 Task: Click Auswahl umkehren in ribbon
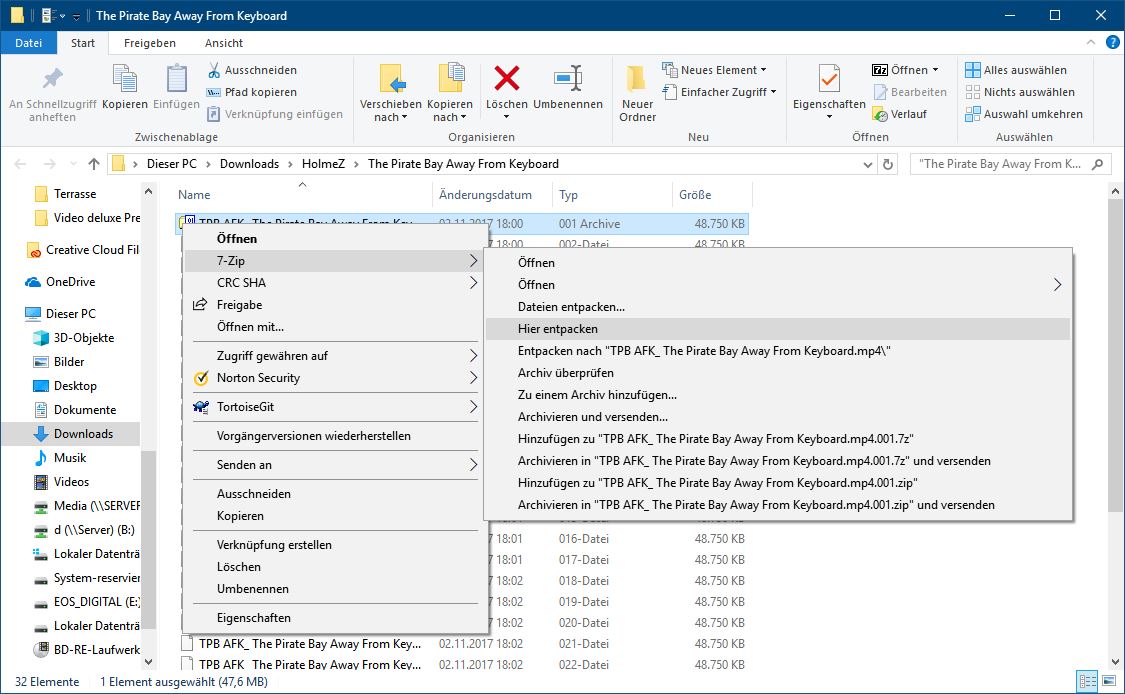click(x=1024, y=114)
